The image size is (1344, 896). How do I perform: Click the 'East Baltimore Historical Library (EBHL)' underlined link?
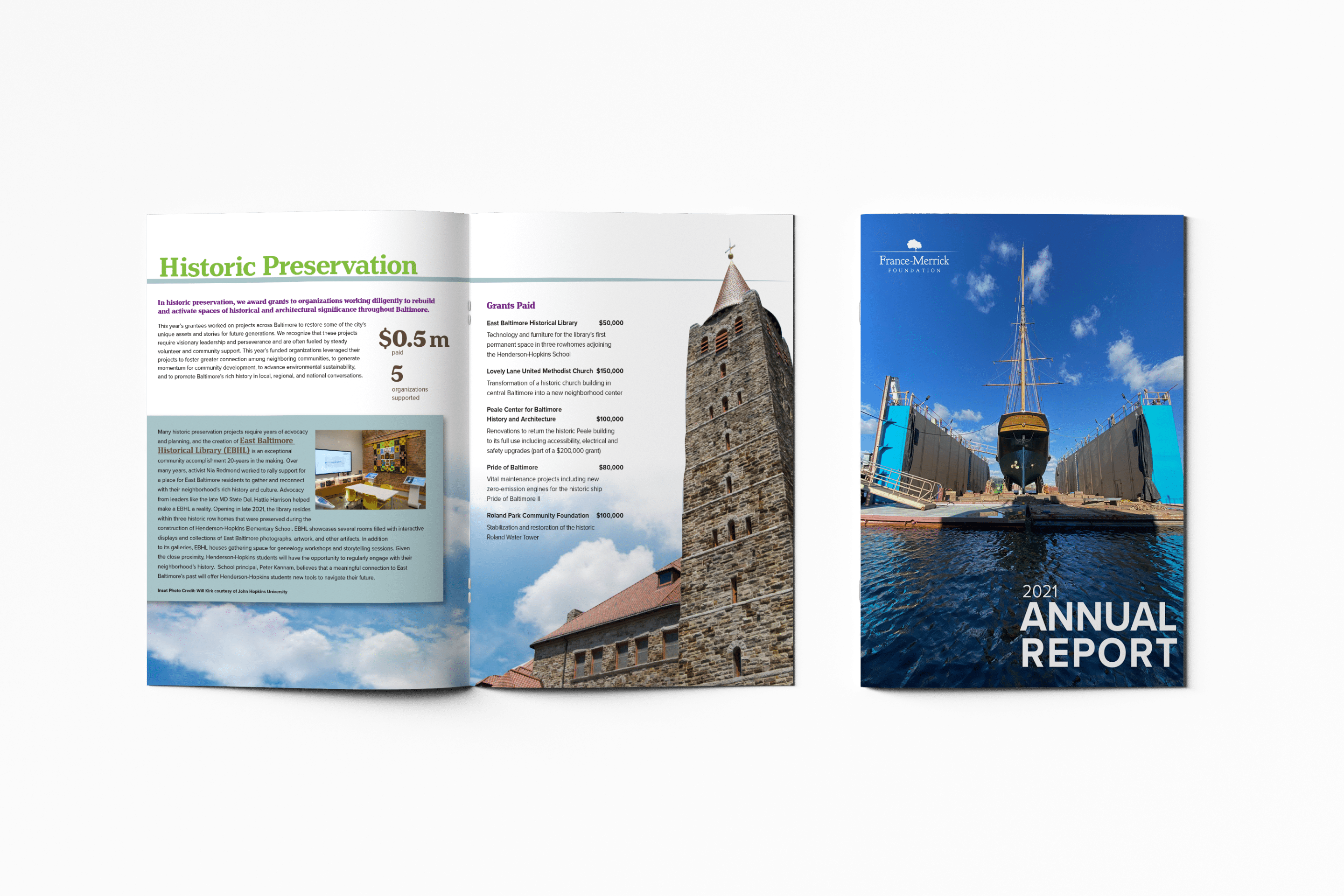coord(226,445)
